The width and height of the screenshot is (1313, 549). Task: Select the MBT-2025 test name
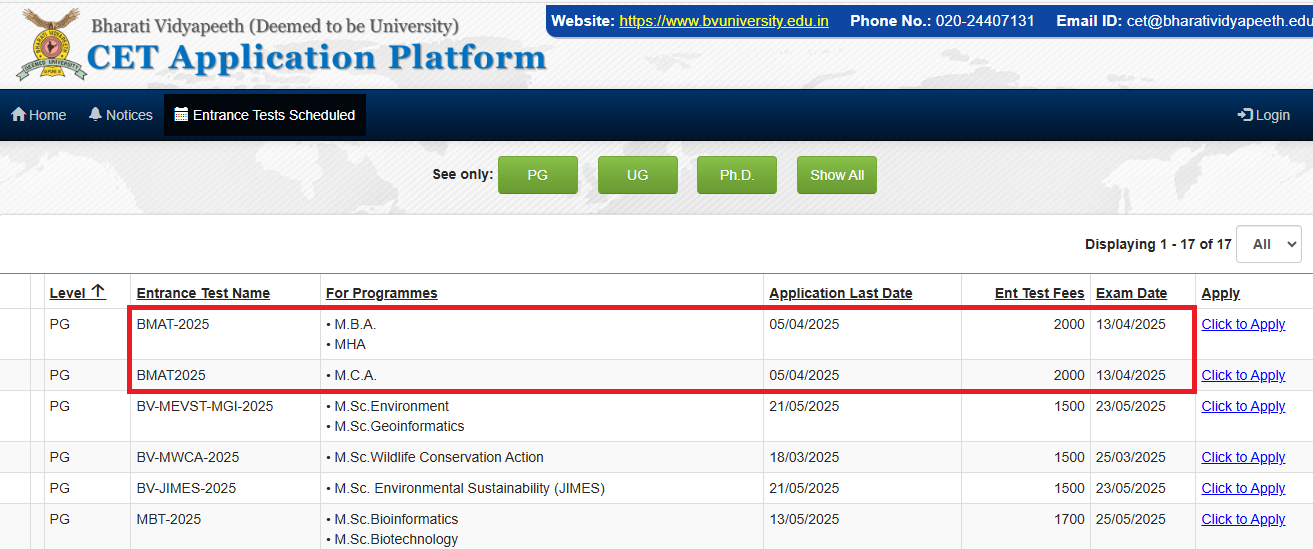(169, 519)
